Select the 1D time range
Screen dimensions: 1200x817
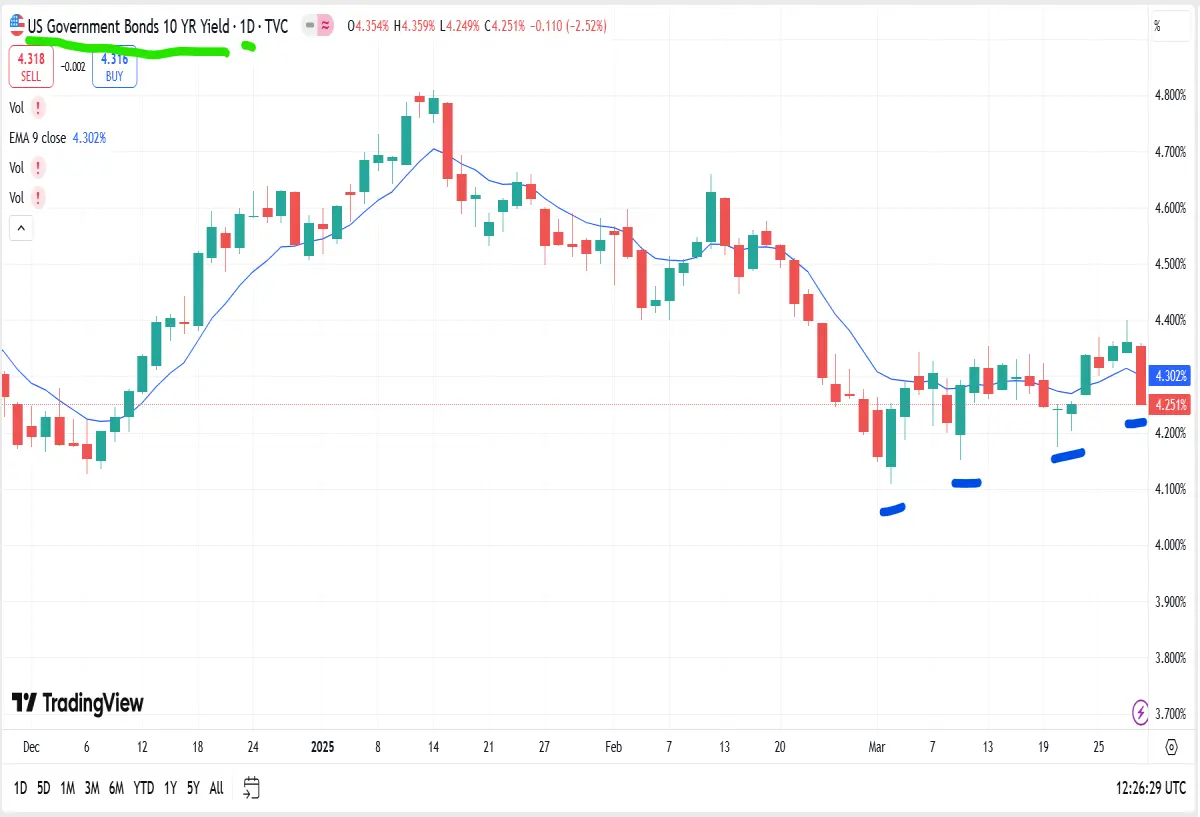[20, 788]
